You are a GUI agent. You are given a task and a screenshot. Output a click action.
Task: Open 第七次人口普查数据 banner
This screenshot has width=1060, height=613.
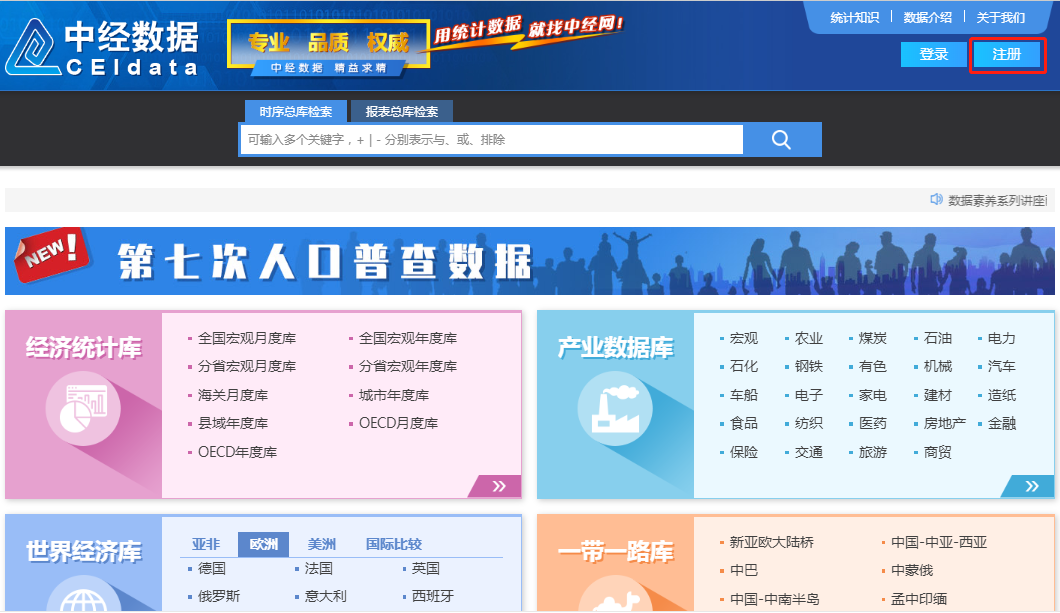[529, 261]
